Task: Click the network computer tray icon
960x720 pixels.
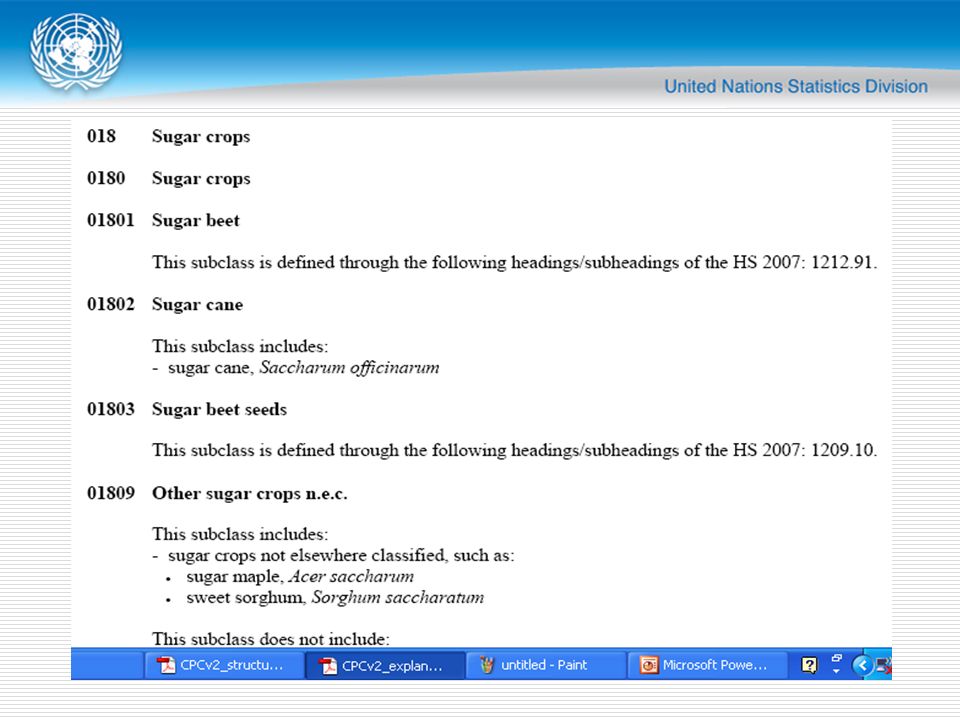Action: [x=883, y=665]
